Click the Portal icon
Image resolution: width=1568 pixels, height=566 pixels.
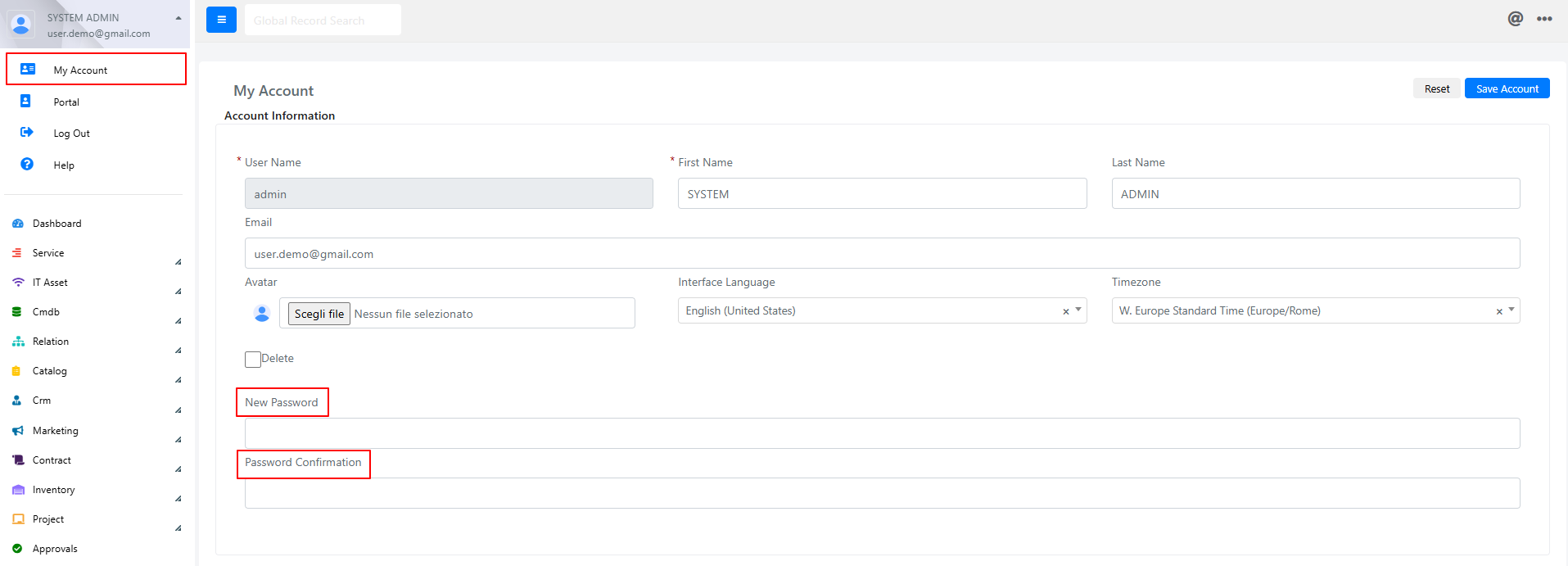click(25, 101)
